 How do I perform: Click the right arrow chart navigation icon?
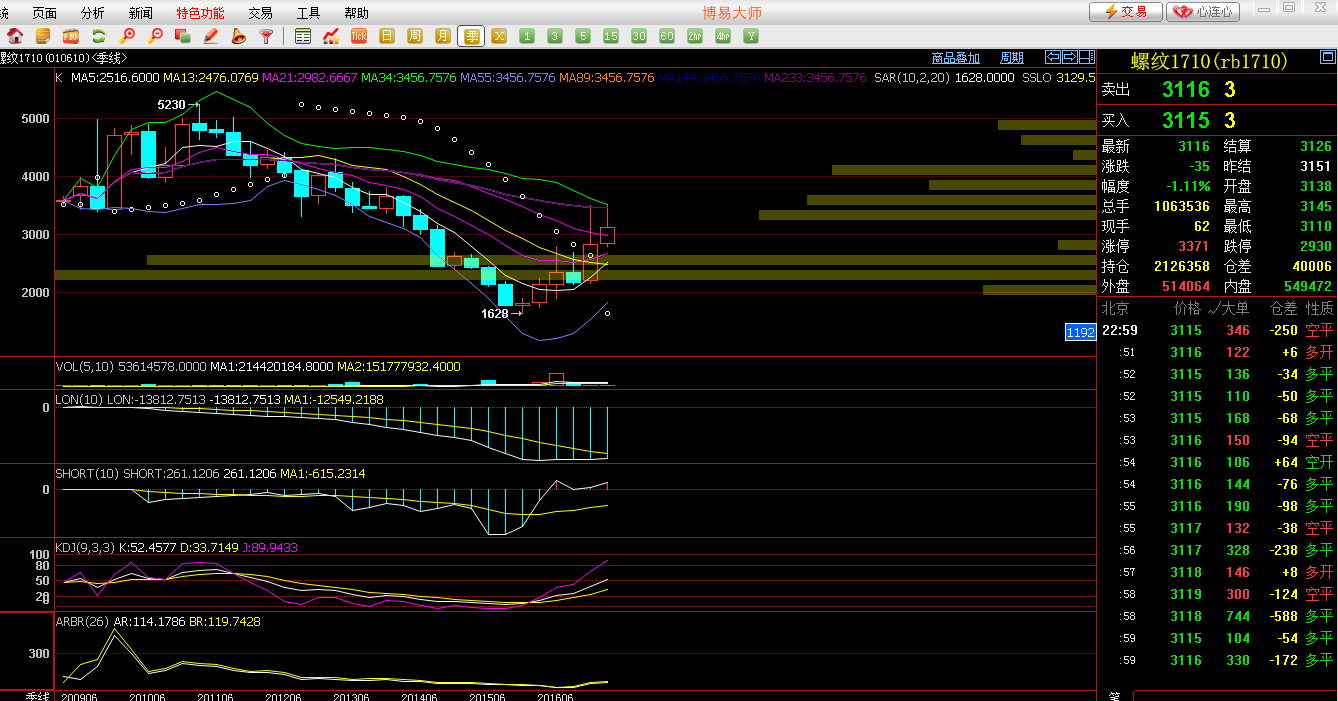click(x=1069, y=57)
